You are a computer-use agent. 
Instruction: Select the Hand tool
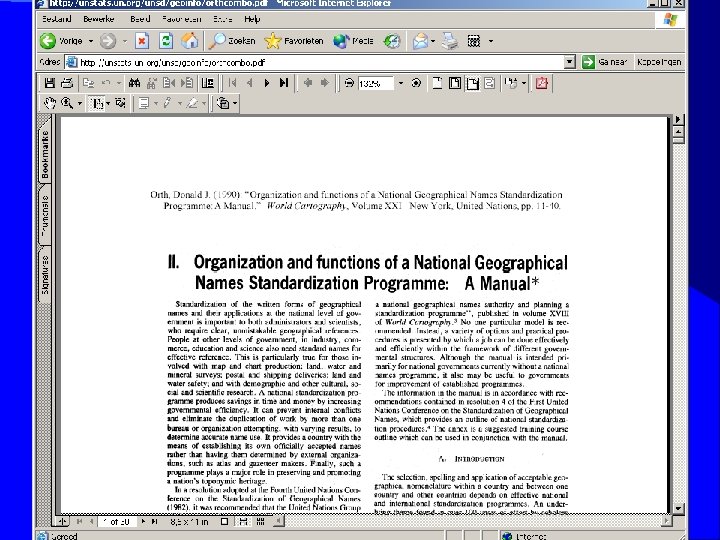[x=50, y=103]
